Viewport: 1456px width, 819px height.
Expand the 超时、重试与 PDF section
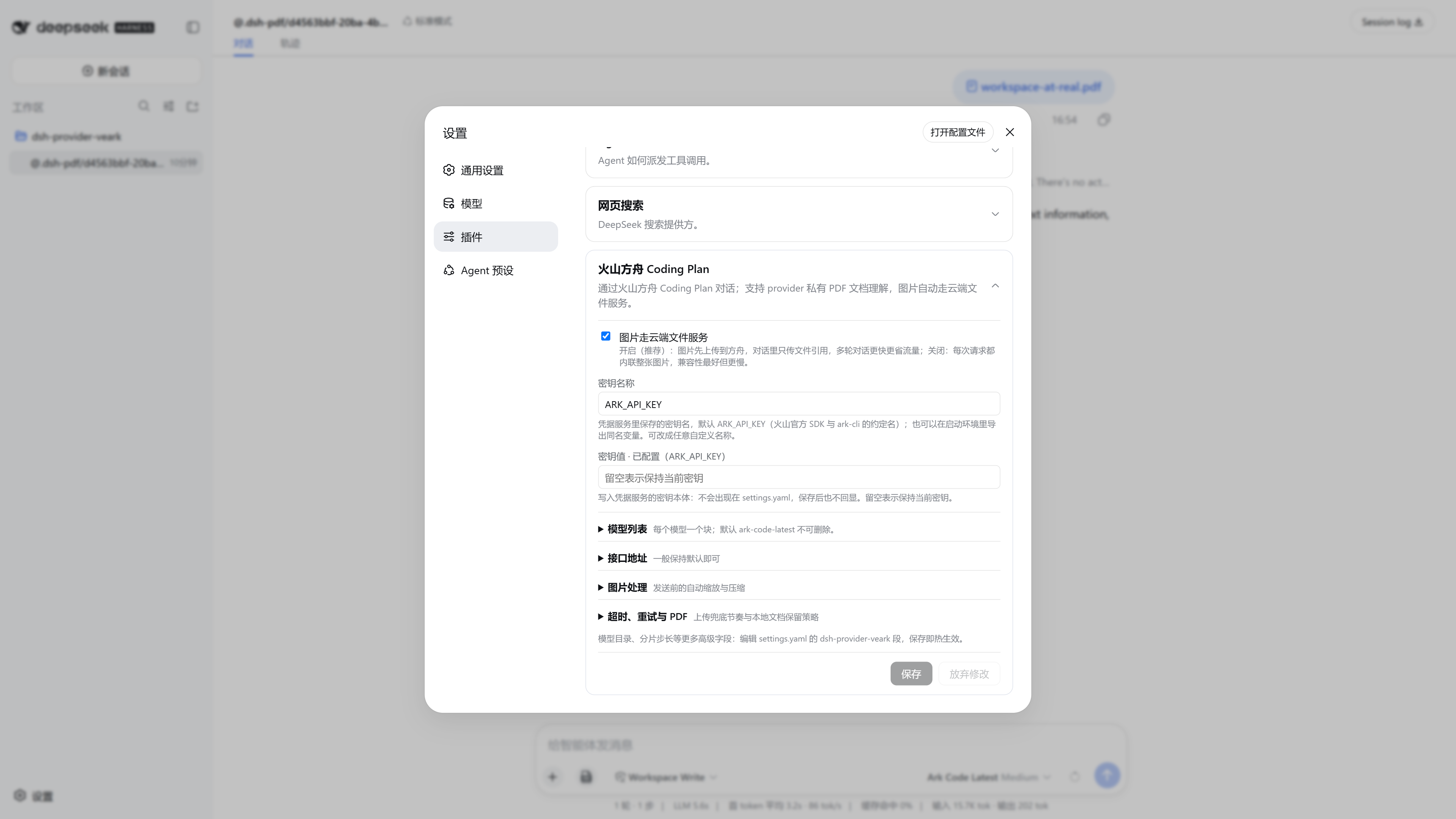coord(799,617)
